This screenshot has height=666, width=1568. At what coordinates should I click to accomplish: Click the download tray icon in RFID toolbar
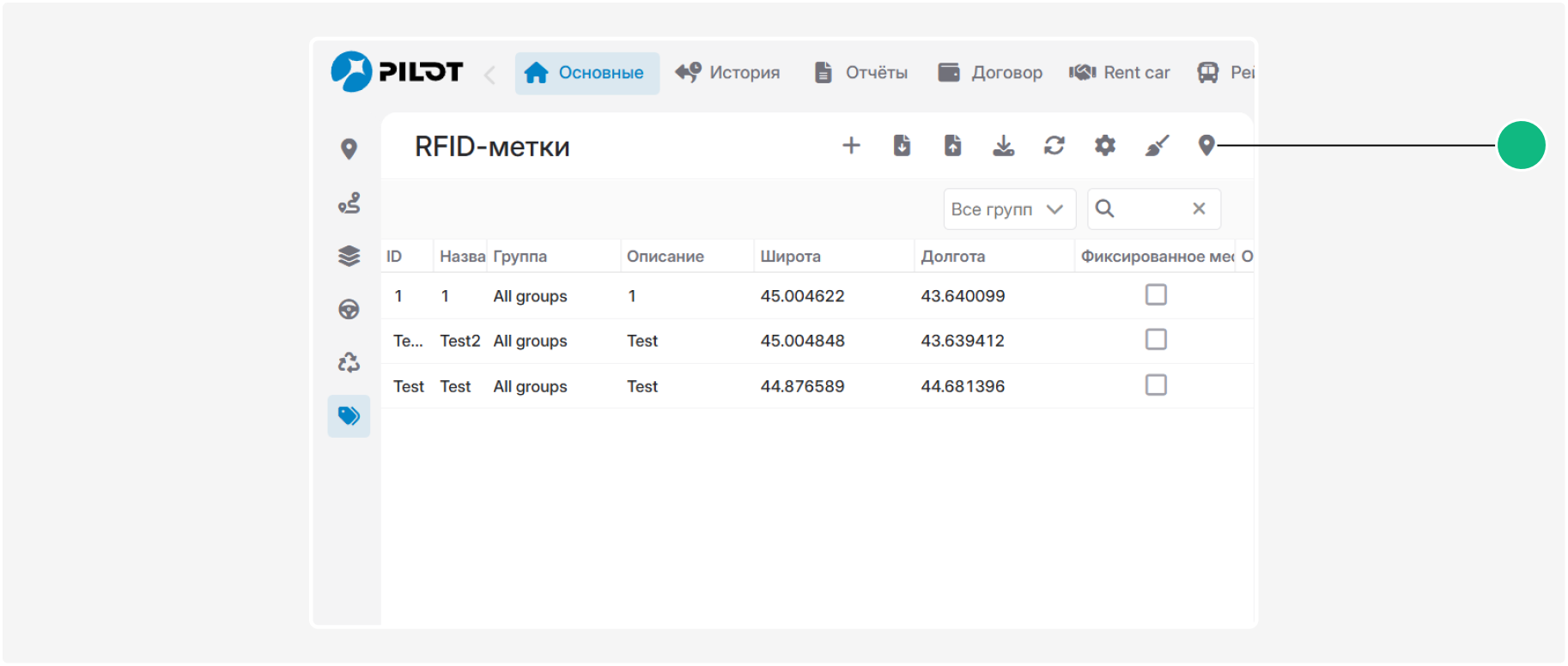tap(1003, 146)
